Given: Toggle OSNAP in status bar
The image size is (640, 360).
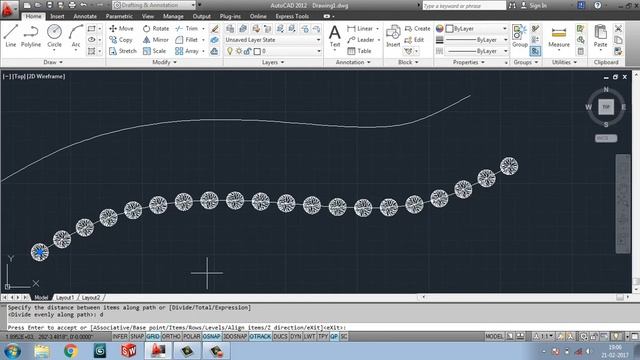Looking at the screenshot, I should (x=211, y=337).
